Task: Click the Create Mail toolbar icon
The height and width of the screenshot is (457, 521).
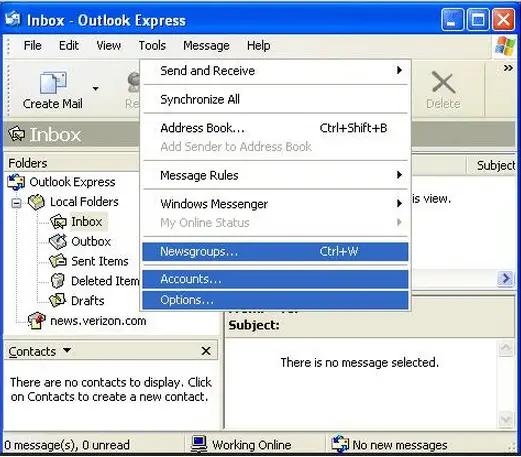Action: coord(53,82)
